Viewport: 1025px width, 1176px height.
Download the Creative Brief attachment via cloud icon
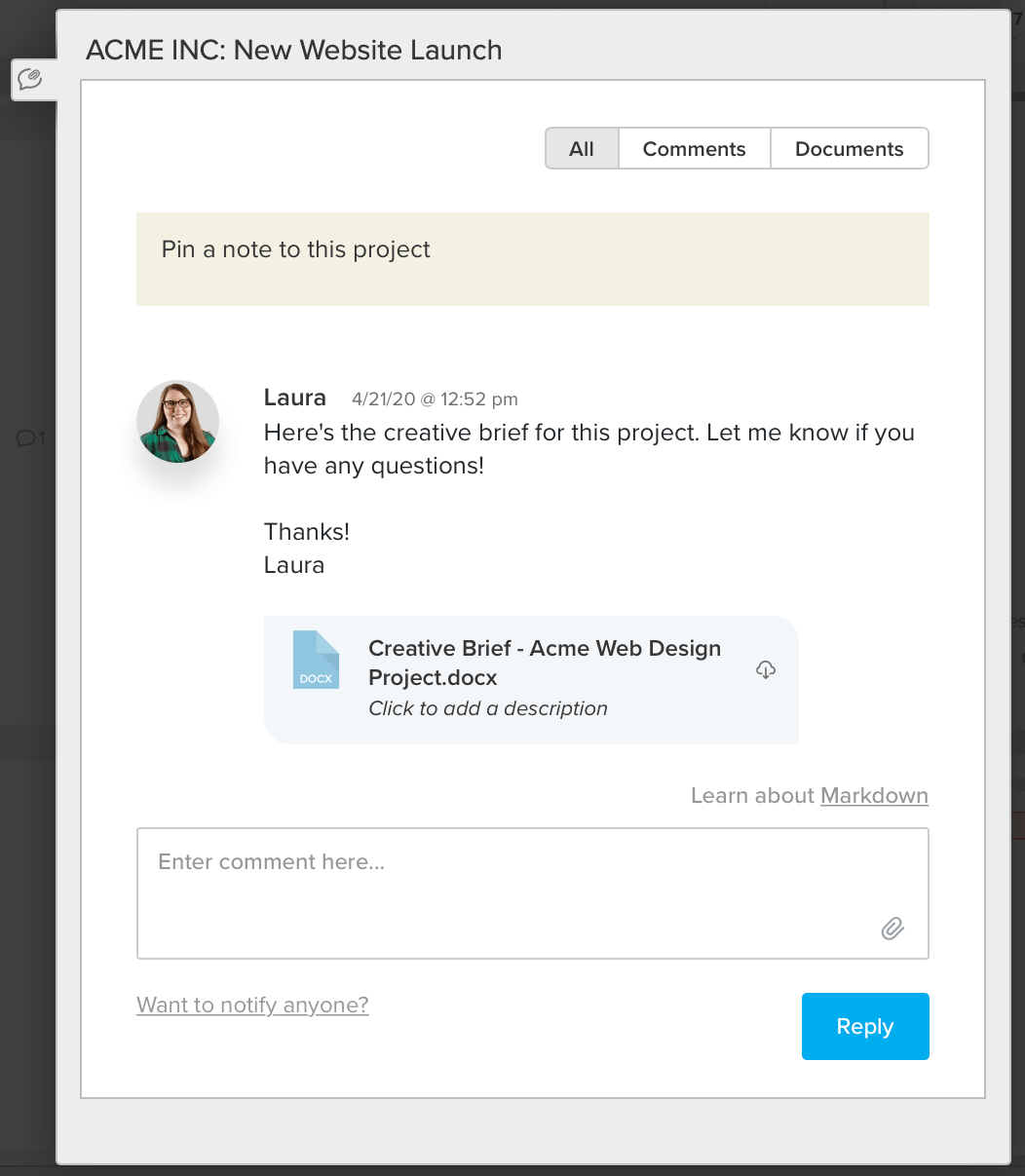pyautogui.click(x=766, y=669)
